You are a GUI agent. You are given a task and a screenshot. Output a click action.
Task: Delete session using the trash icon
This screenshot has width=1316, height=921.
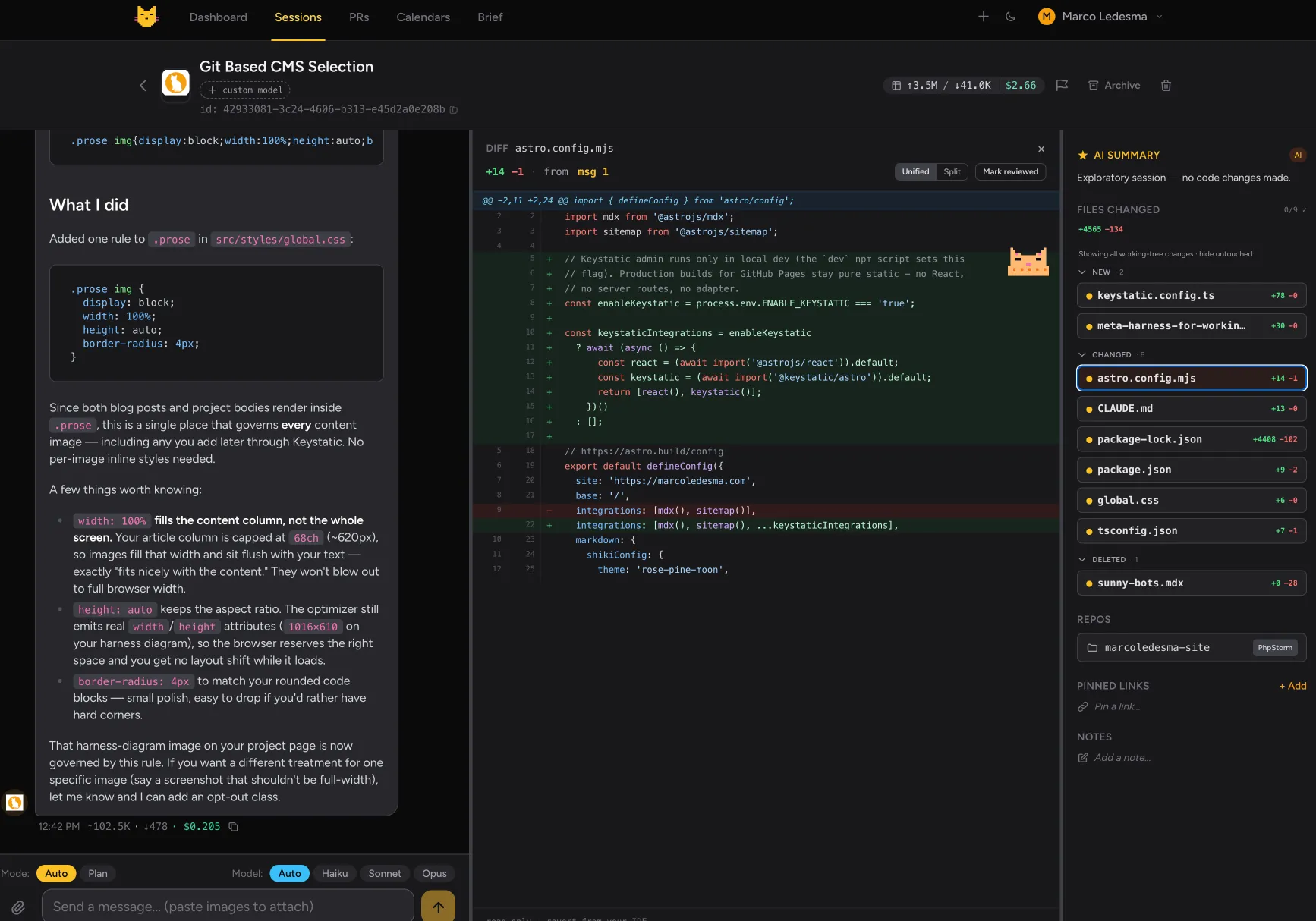(x=1166, y=86)
